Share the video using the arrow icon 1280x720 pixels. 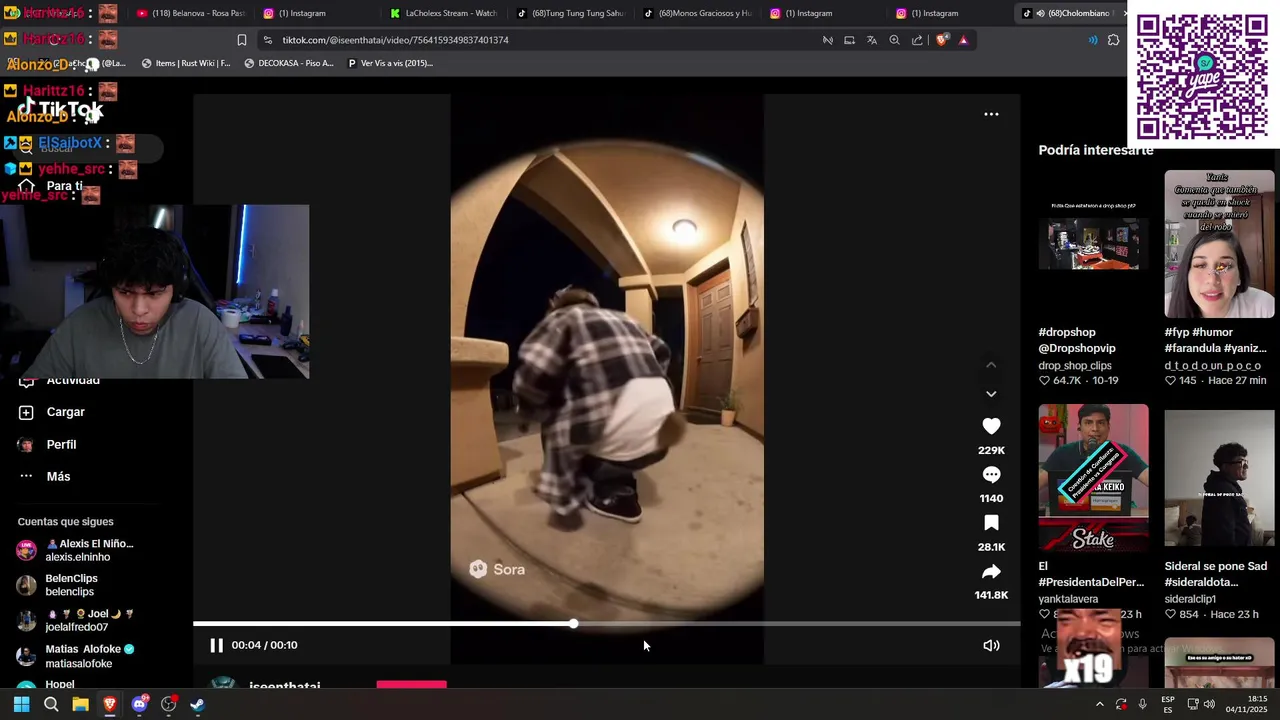coord(991,572)
